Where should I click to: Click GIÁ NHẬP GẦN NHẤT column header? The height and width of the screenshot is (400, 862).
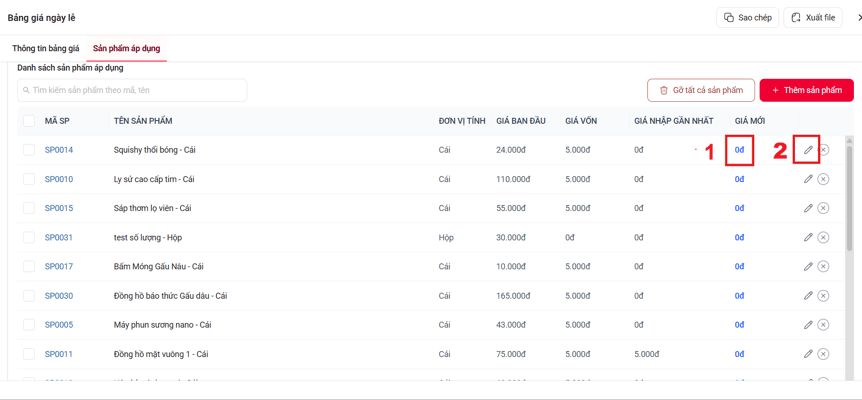(x=673, y=121)
